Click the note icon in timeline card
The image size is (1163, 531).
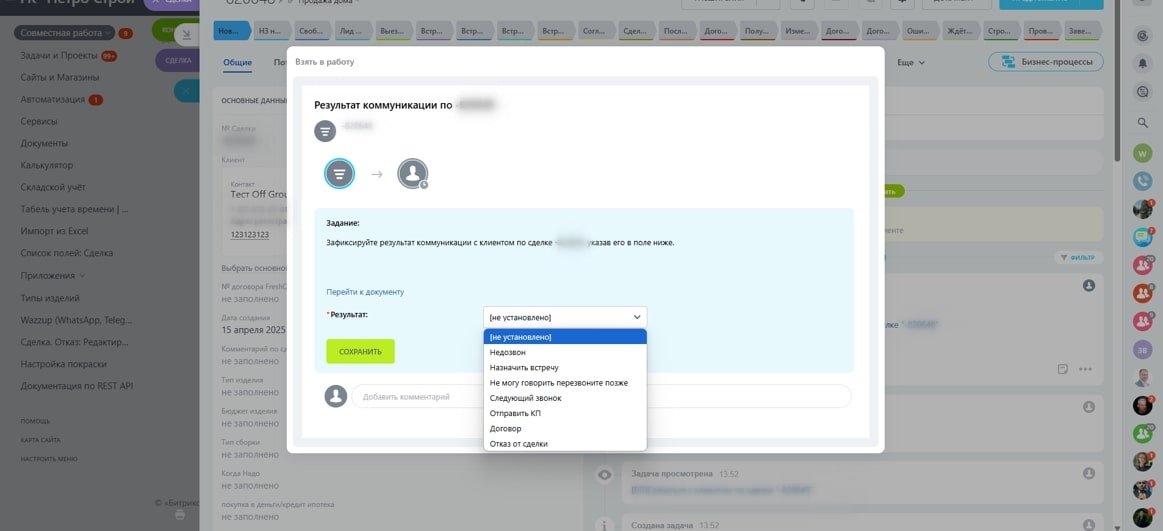(1063, 369)
